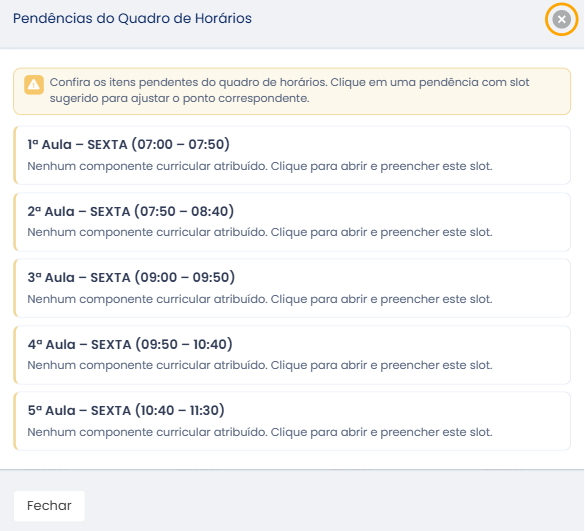Select the 07:00 – 07:50 slot title
Viewport: 585px width, 531px height.
[x=128, y=144]
